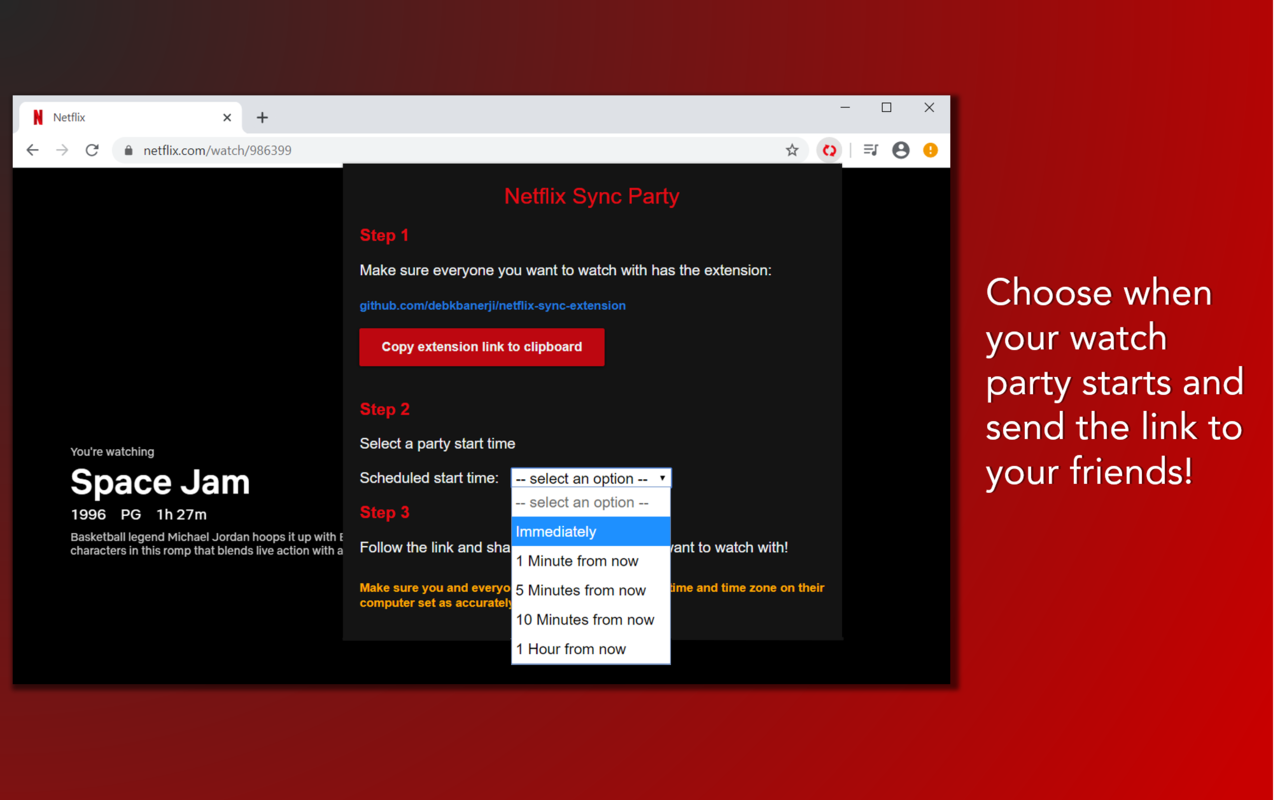Close the Netflix tab
The width and height of the screenshot is (1280, 800).
click(x=227, y=117)
